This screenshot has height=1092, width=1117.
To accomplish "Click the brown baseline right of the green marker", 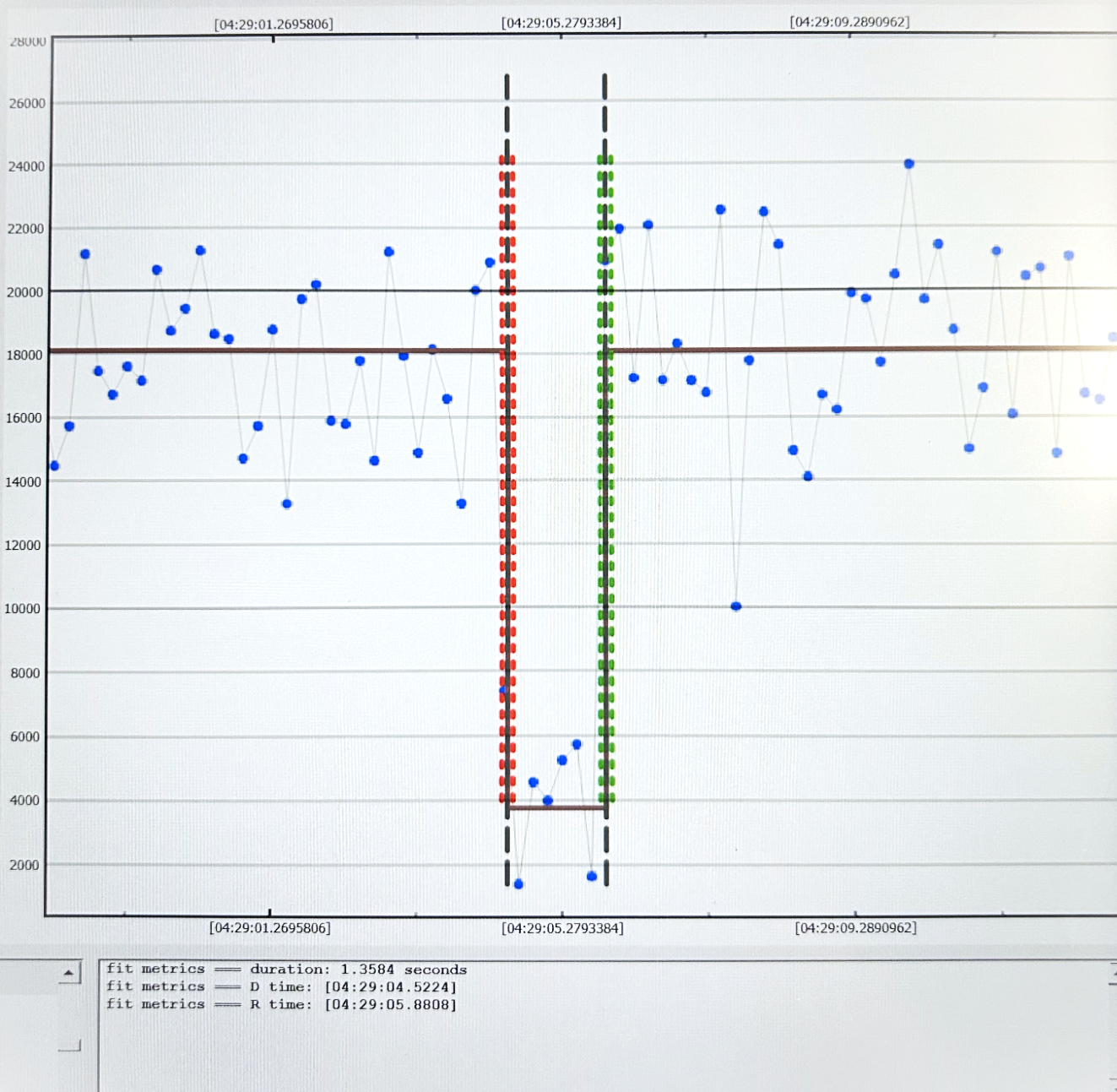I will [x=862, y=349].
